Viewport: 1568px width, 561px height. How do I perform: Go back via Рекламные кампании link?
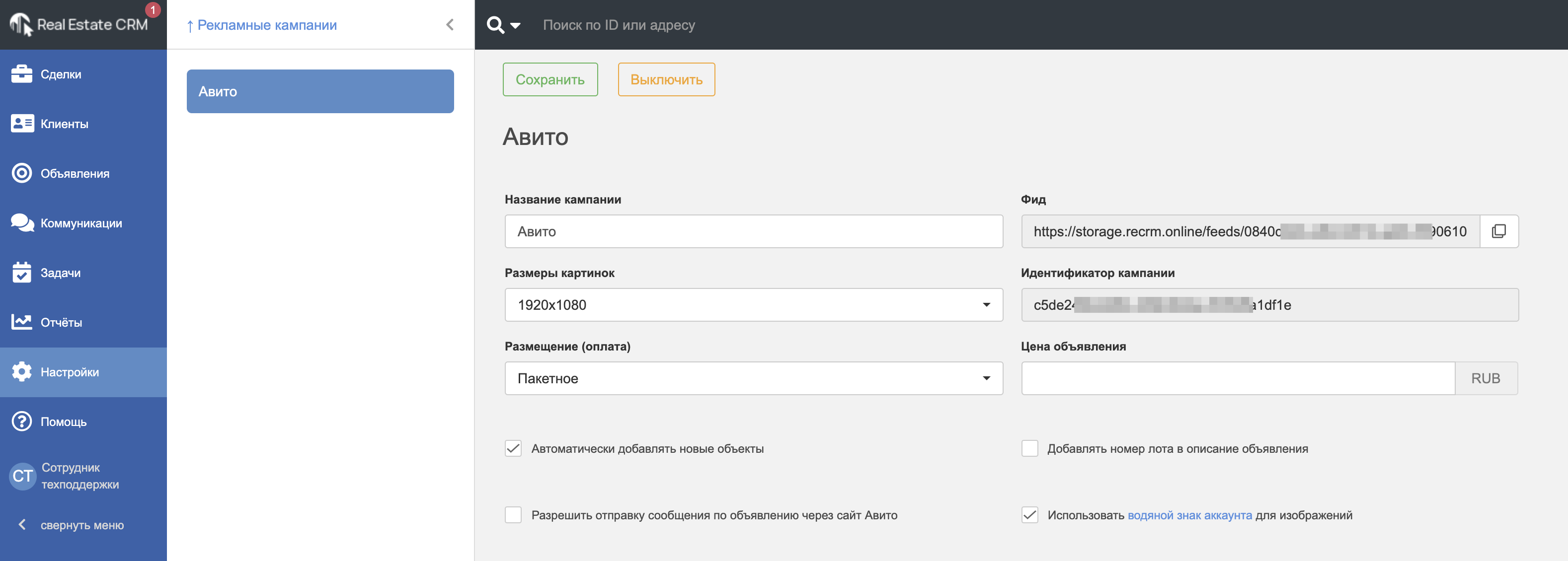(261, 25)
